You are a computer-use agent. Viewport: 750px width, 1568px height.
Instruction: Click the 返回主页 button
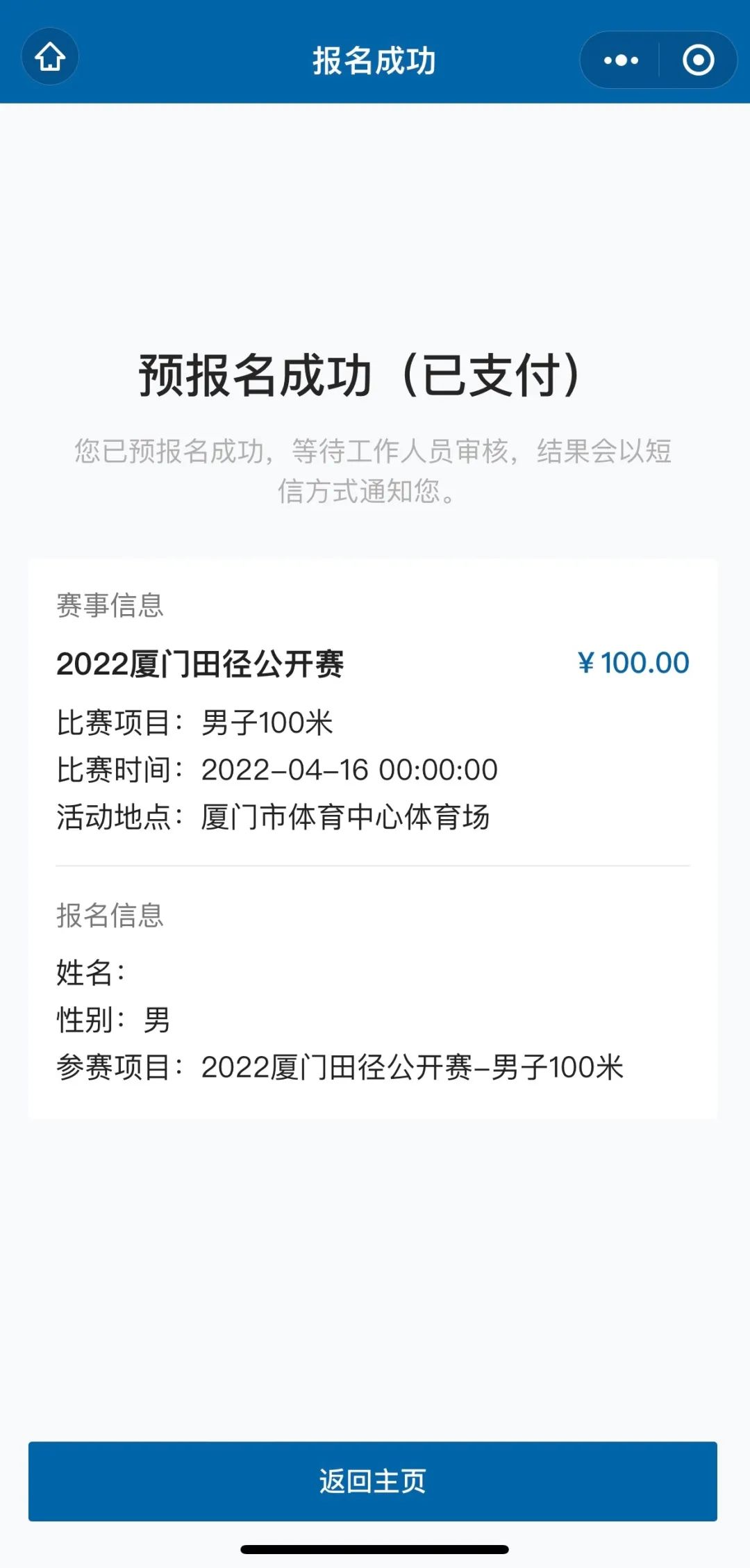tap(373, 1480)
